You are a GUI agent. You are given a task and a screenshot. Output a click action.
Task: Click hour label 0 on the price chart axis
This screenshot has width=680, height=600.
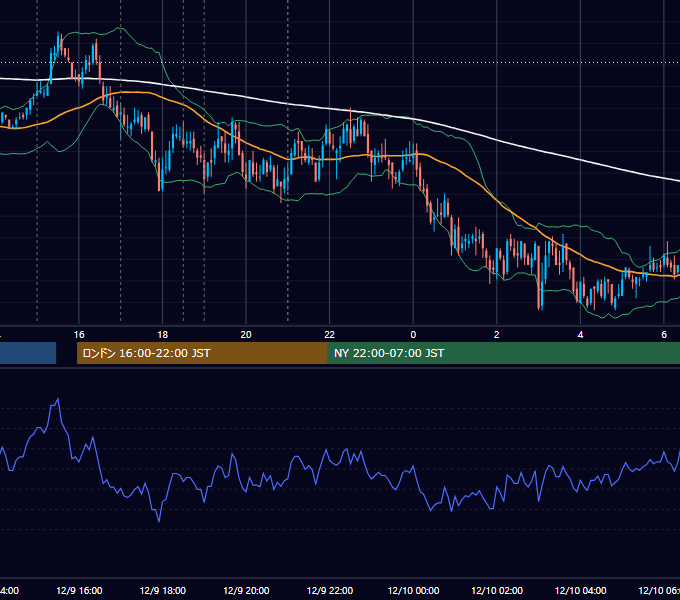tap(413, 335)
